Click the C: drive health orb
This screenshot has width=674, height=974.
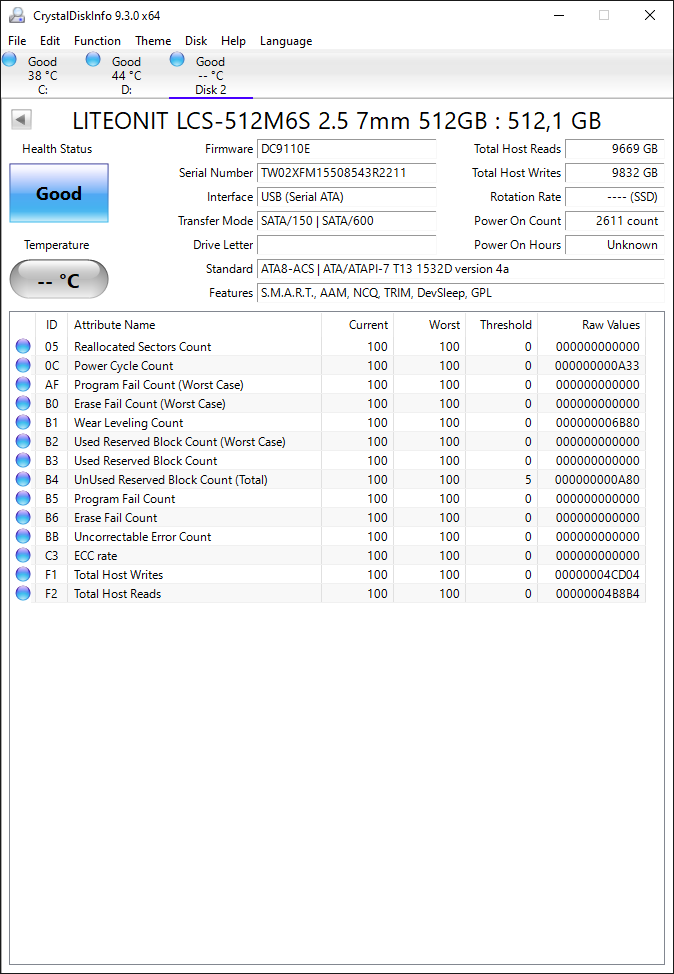(9, 59)
